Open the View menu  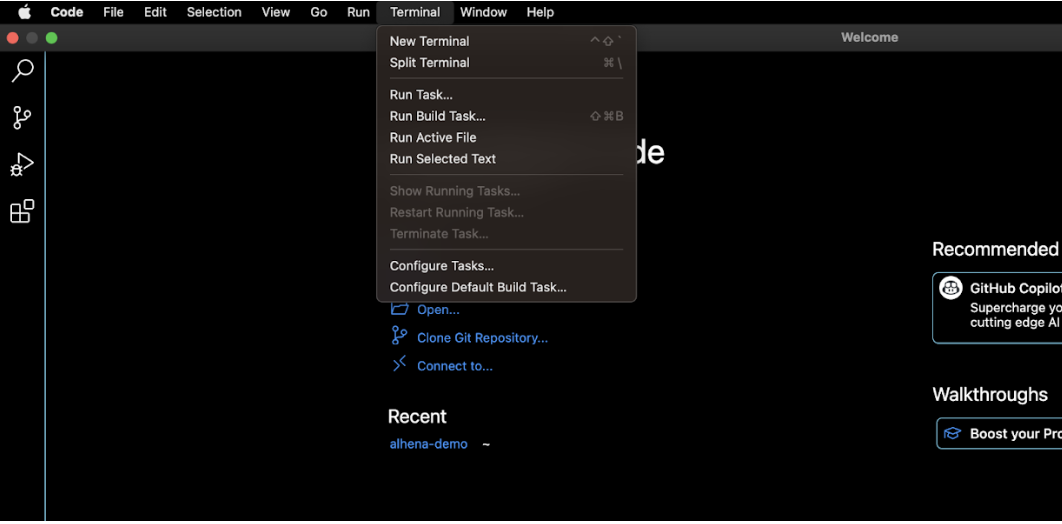[x=276, y=12]
